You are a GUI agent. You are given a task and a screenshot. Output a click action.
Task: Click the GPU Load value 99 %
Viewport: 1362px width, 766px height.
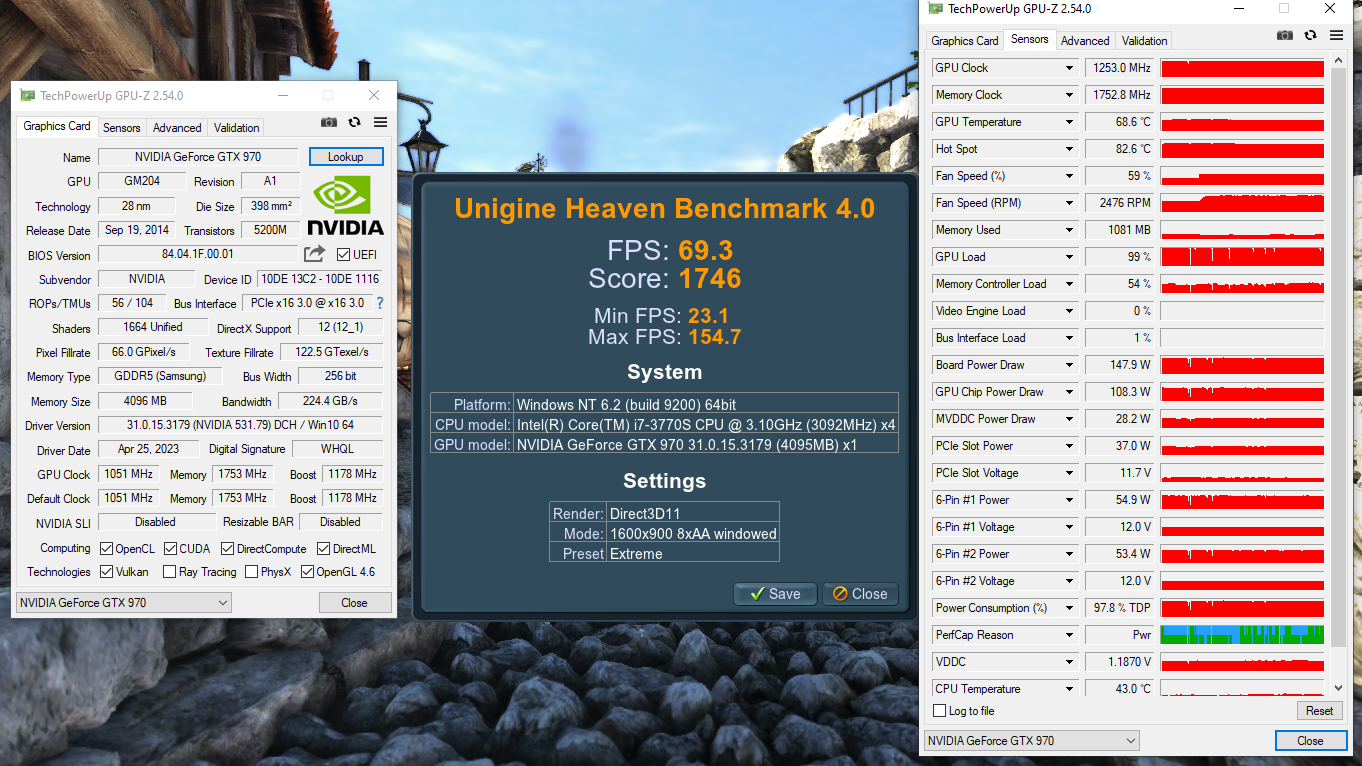[x=1120, y=257]
